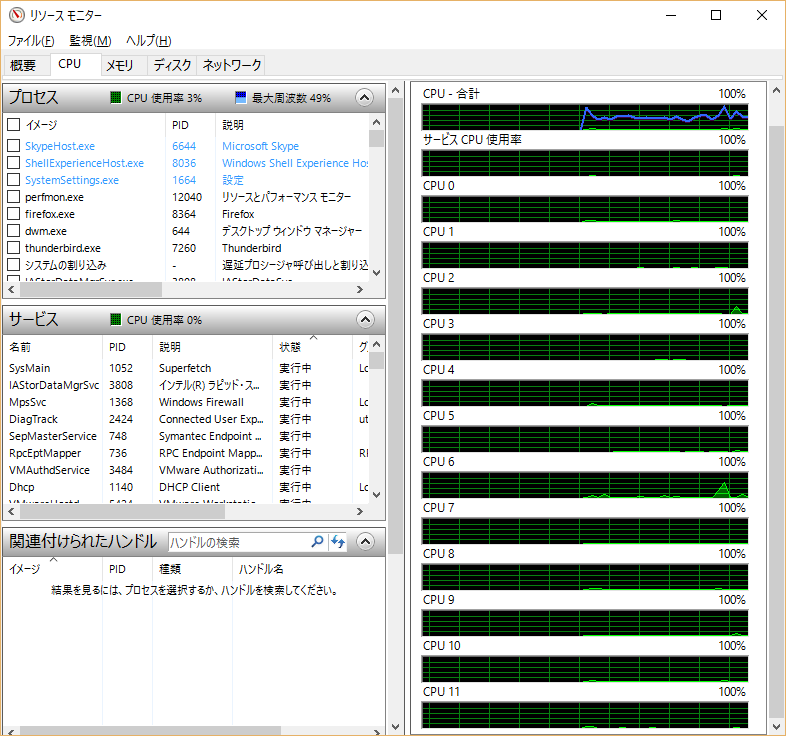Click graph pane scroll down arrow

click(776, 726)
